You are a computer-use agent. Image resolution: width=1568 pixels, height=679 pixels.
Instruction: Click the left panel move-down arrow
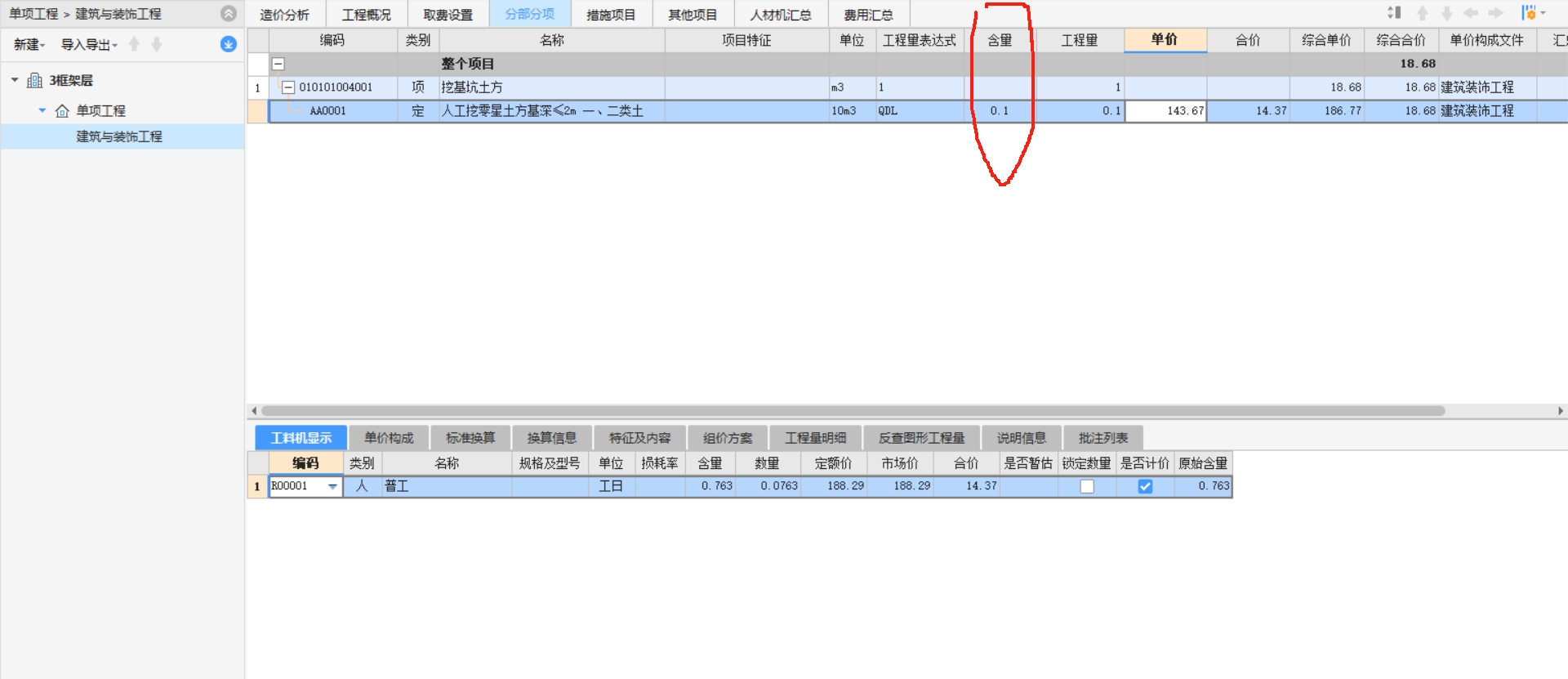[x=157, y=44]
